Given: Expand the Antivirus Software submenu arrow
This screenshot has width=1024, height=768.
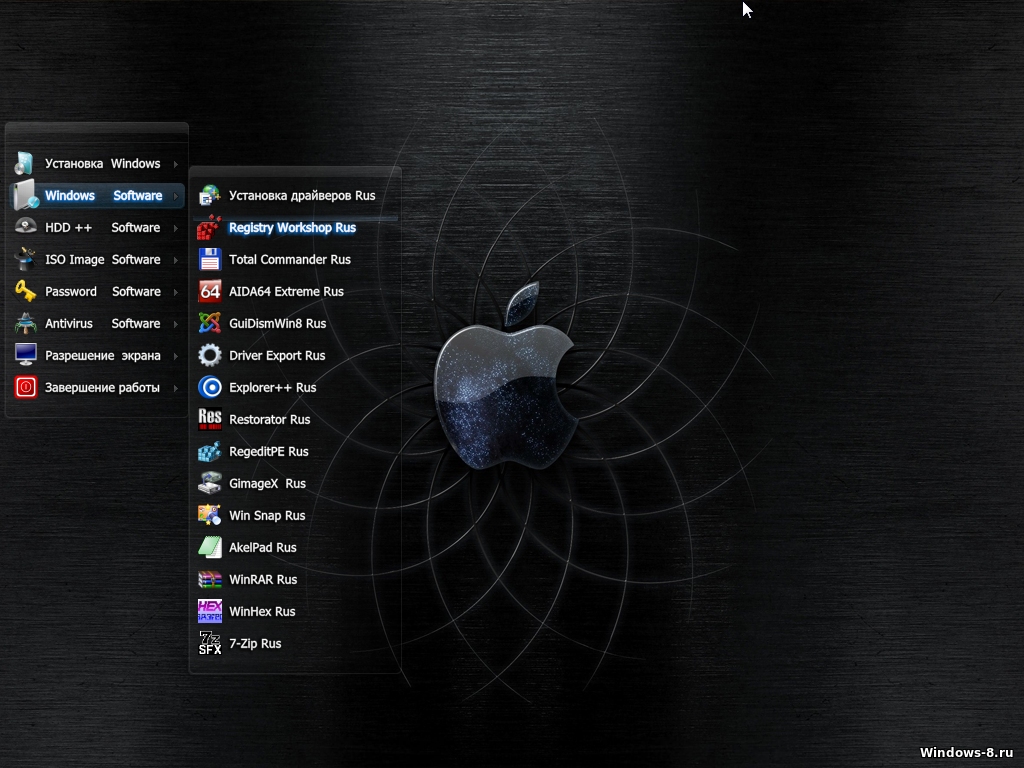Looking at the screenshot, I should [176, 324].
